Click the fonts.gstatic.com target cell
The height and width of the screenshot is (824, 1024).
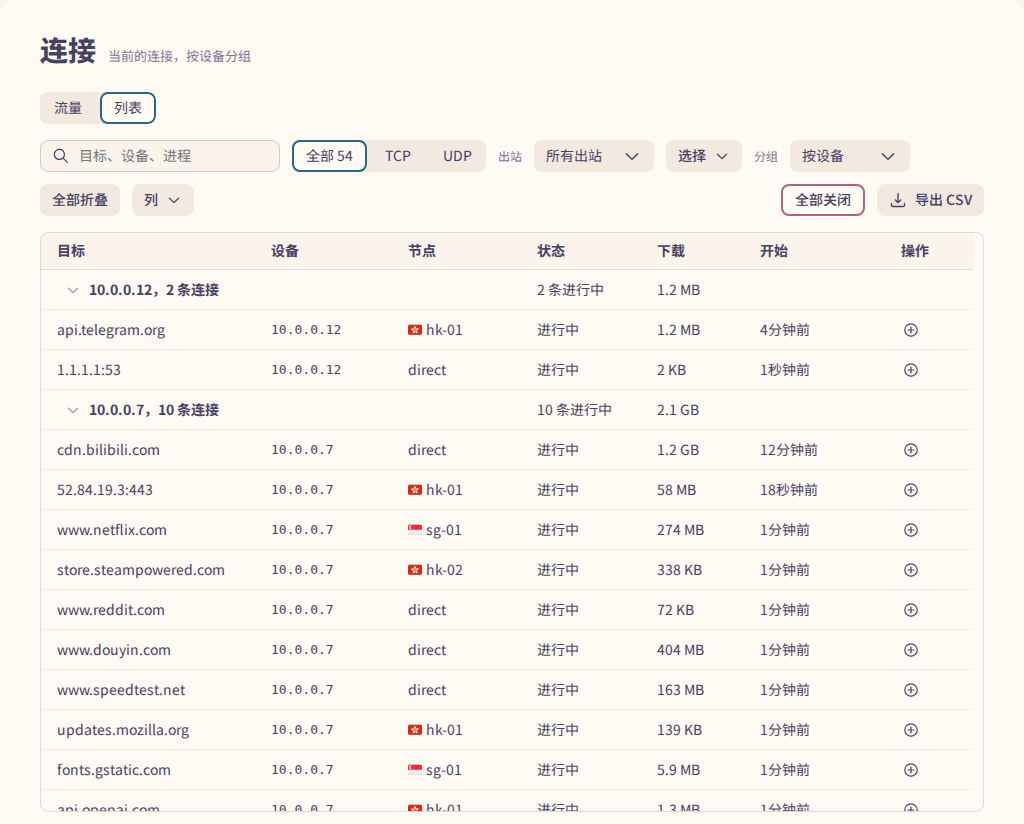tap(114, 770)
